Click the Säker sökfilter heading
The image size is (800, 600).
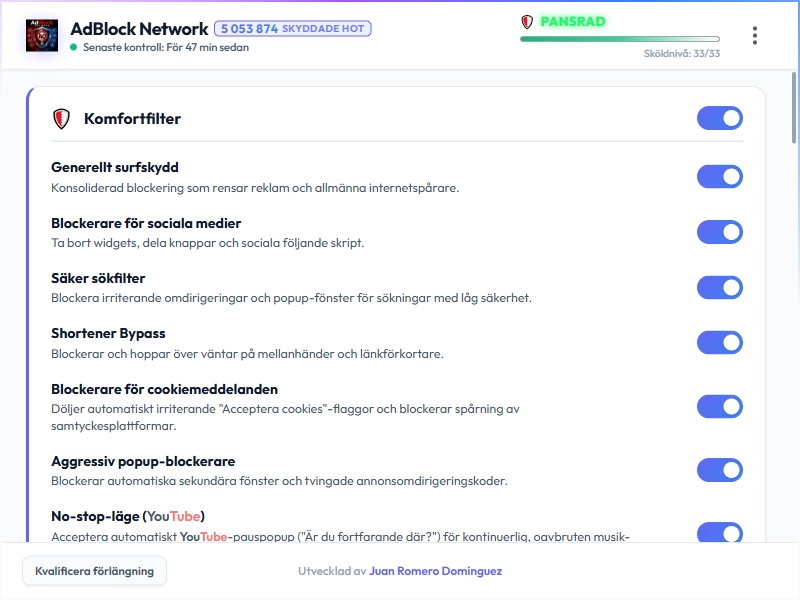[98, 278]
